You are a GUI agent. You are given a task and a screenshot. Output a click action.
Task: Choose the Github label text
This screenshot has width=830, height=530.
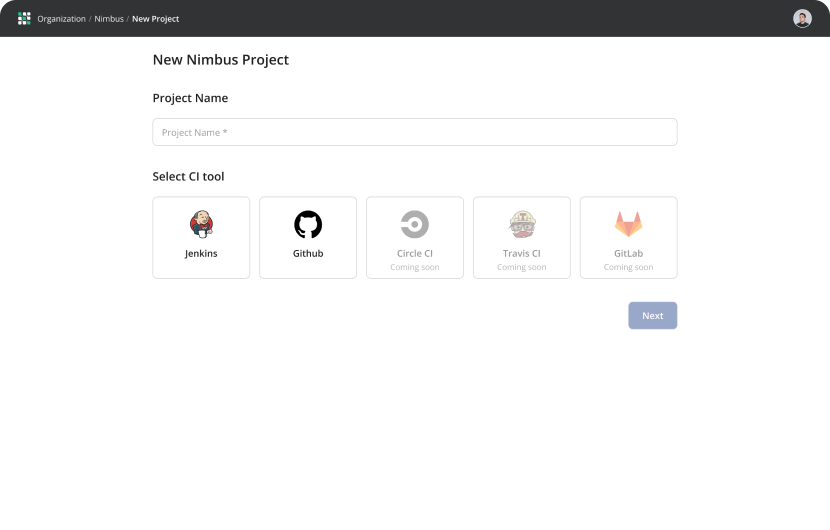pyautogui.click(x=308, y=253)
